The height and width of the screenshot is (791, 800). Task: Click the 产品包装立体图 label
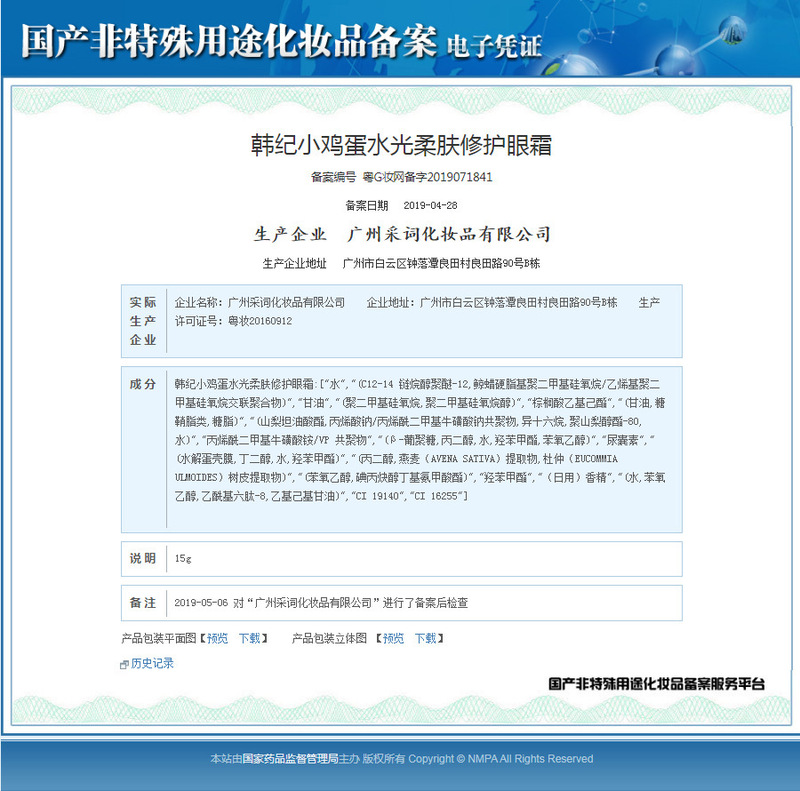coord(329,638)
